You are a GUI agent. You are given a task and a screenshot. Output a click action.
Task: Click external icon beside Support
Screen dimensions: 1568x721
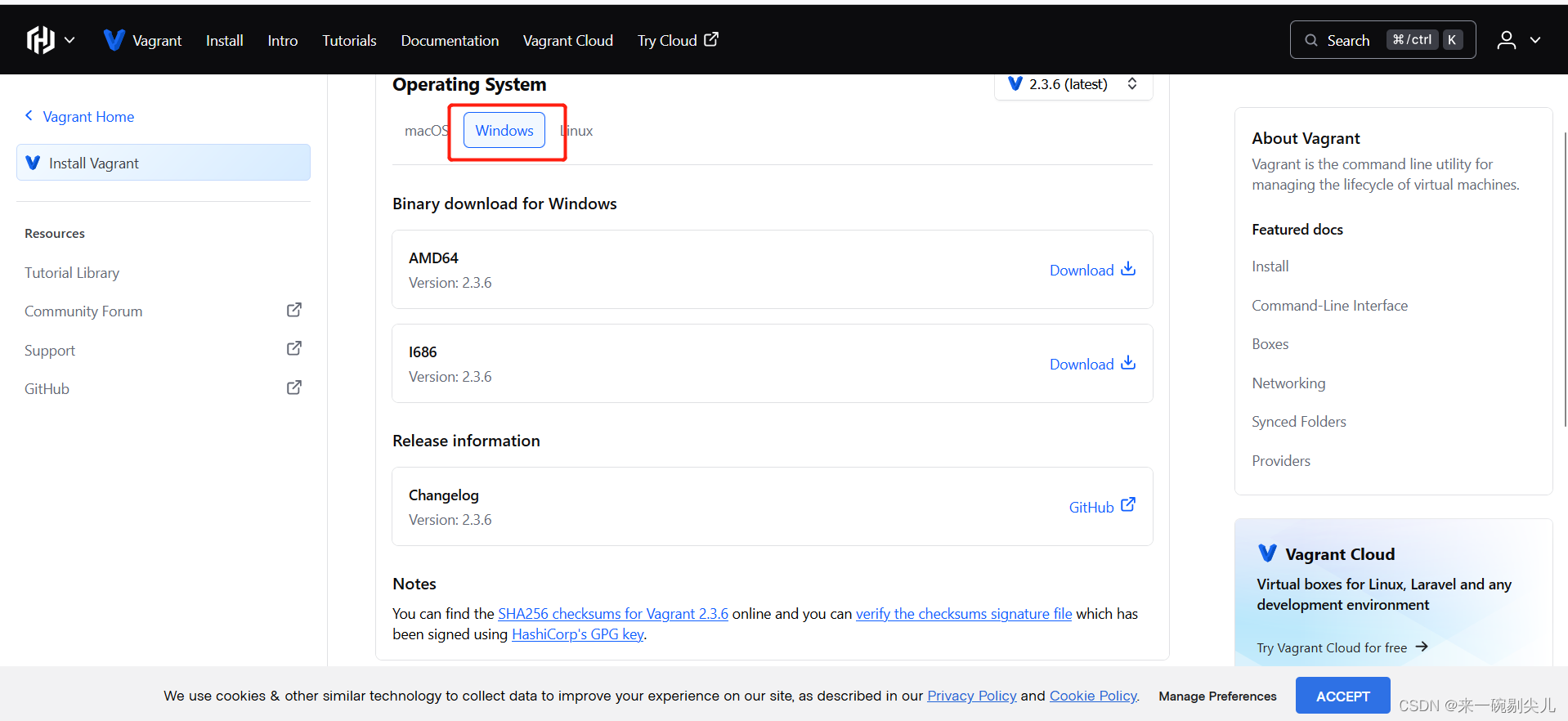click(294, 348)
